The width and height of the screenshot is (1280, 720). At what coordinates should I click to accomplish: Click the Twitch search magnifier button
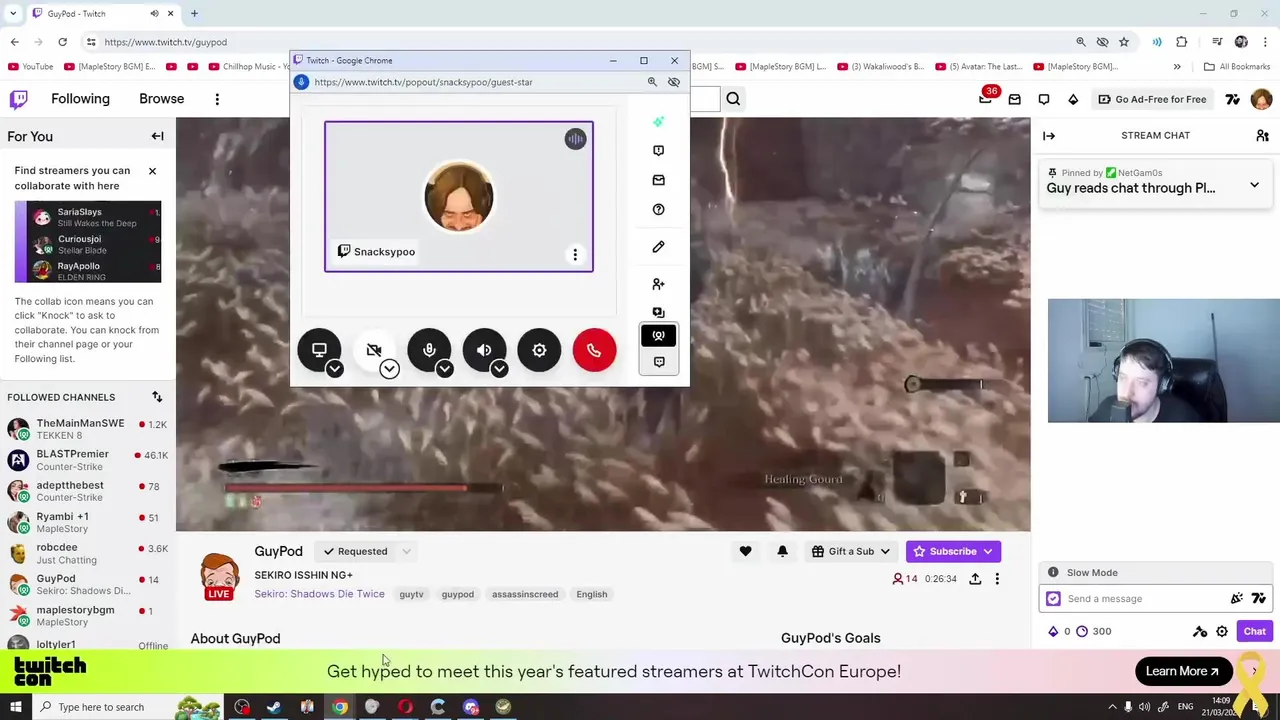[733, 99]
